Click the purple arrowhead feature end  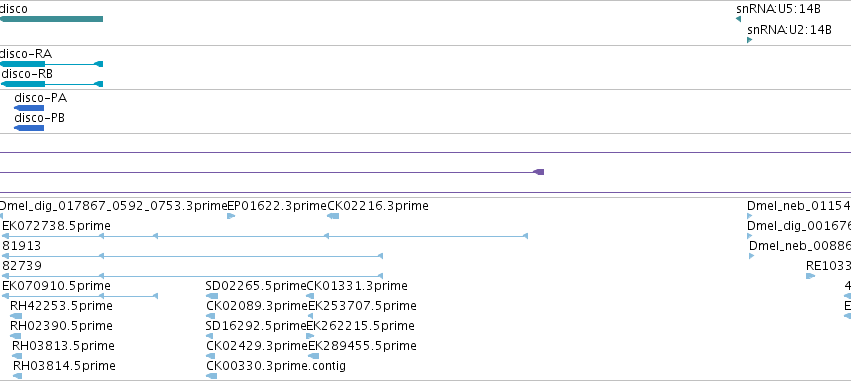click(539, 172)
